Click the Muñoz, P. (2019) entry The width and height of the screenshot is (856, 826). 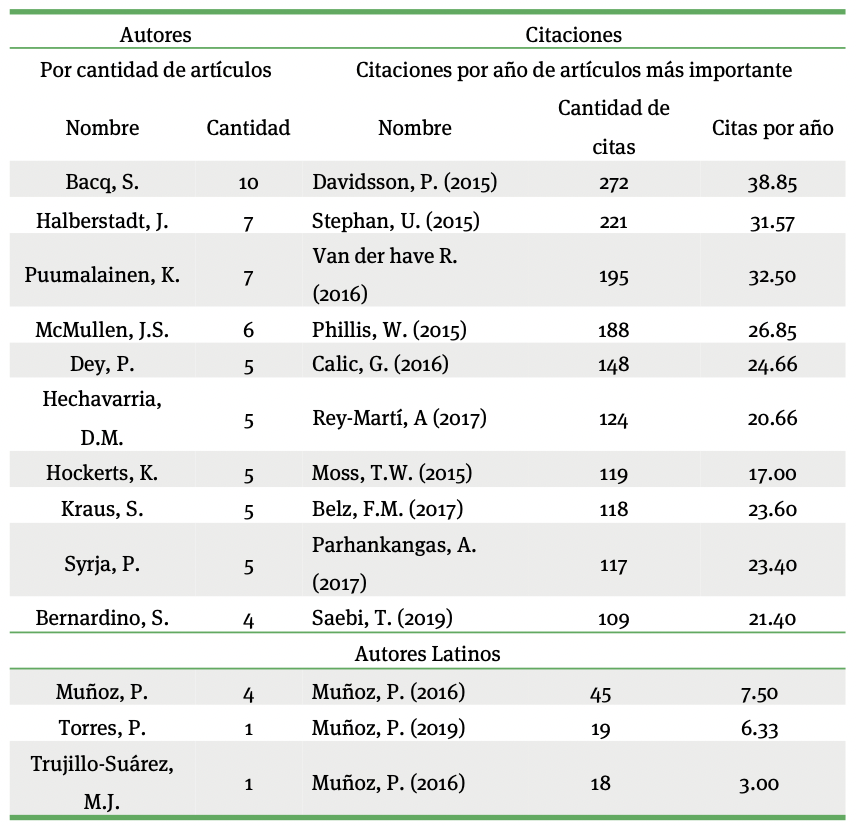(x=388, y=729)
